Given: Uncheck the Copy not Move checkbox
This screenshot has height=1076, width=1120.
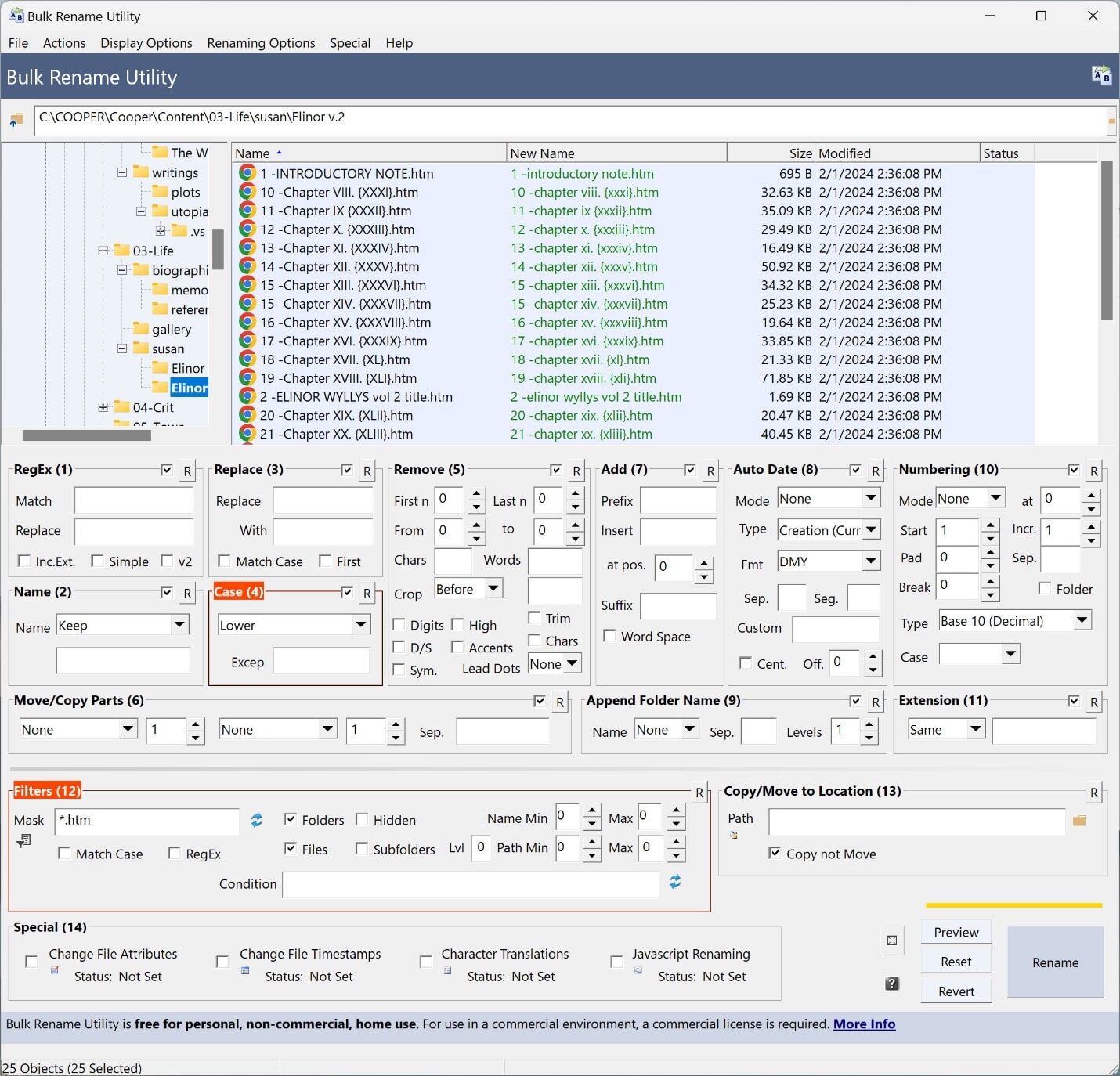Looking at the screenshot, I should tap(775, 854).
